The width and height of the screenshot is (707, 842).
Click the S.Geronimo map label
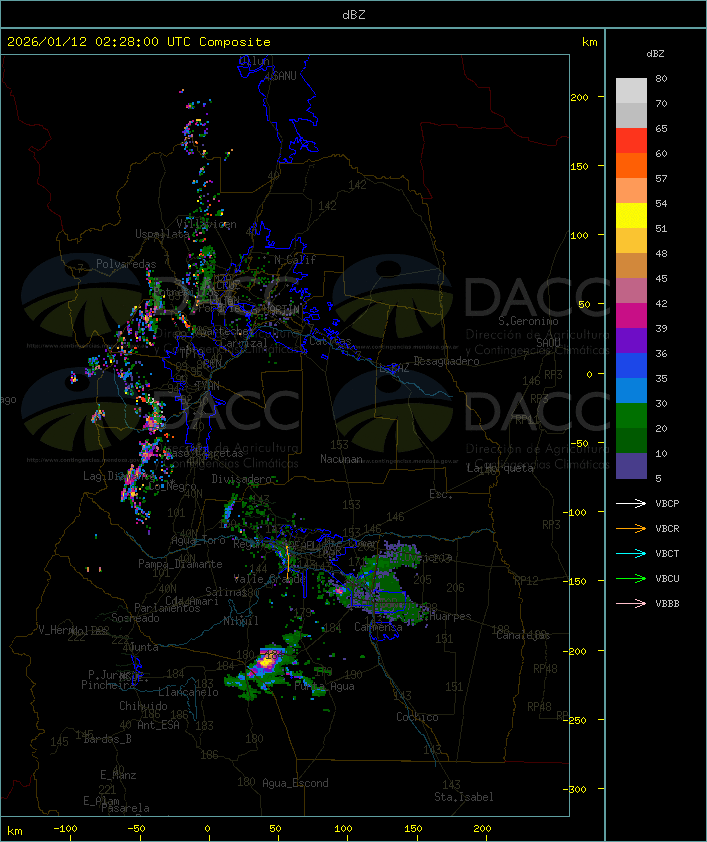click(x=528, y=321)
